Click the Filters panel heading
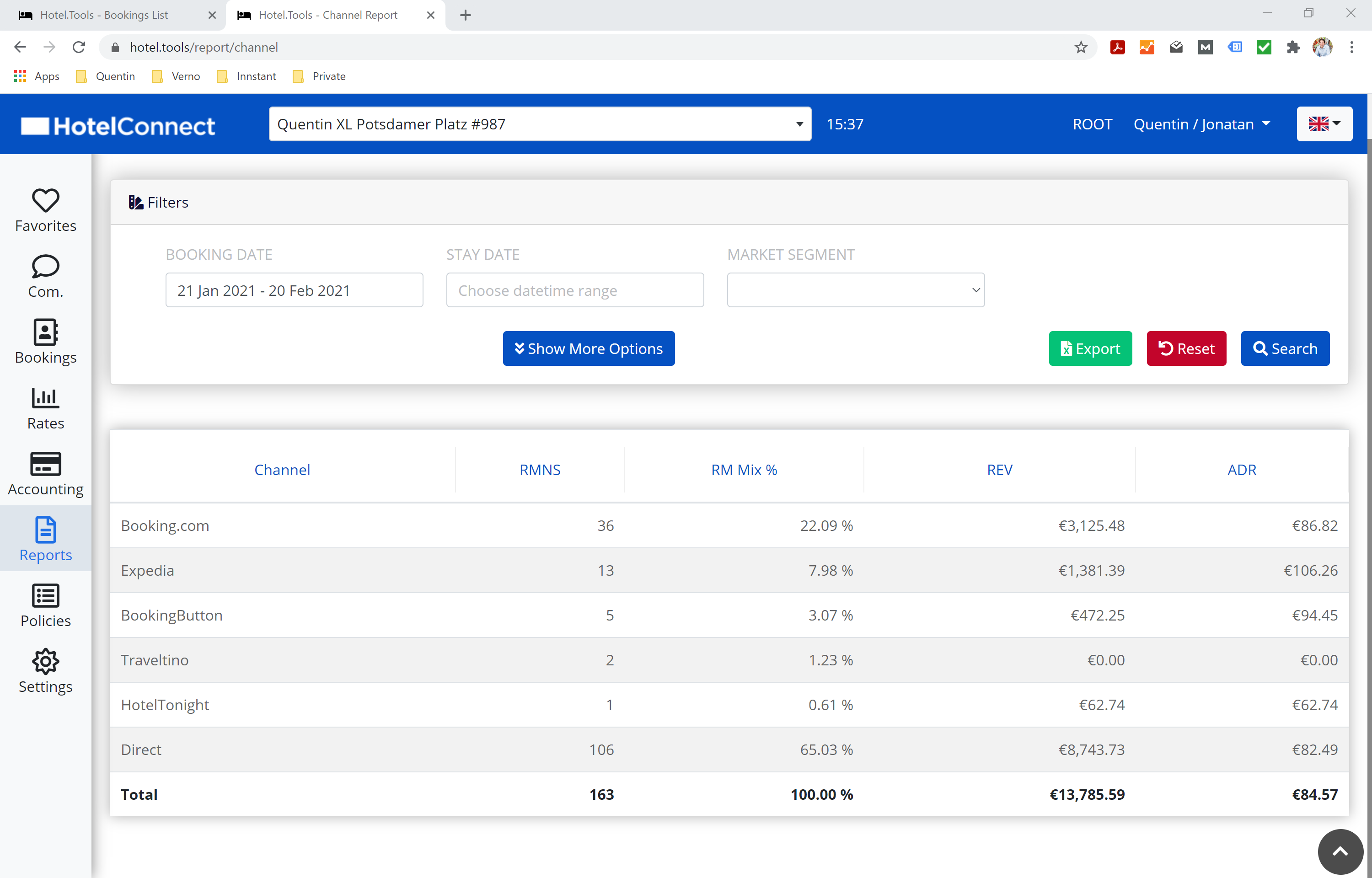This screenshot has width=1372, height=878. tap(158, 203)
